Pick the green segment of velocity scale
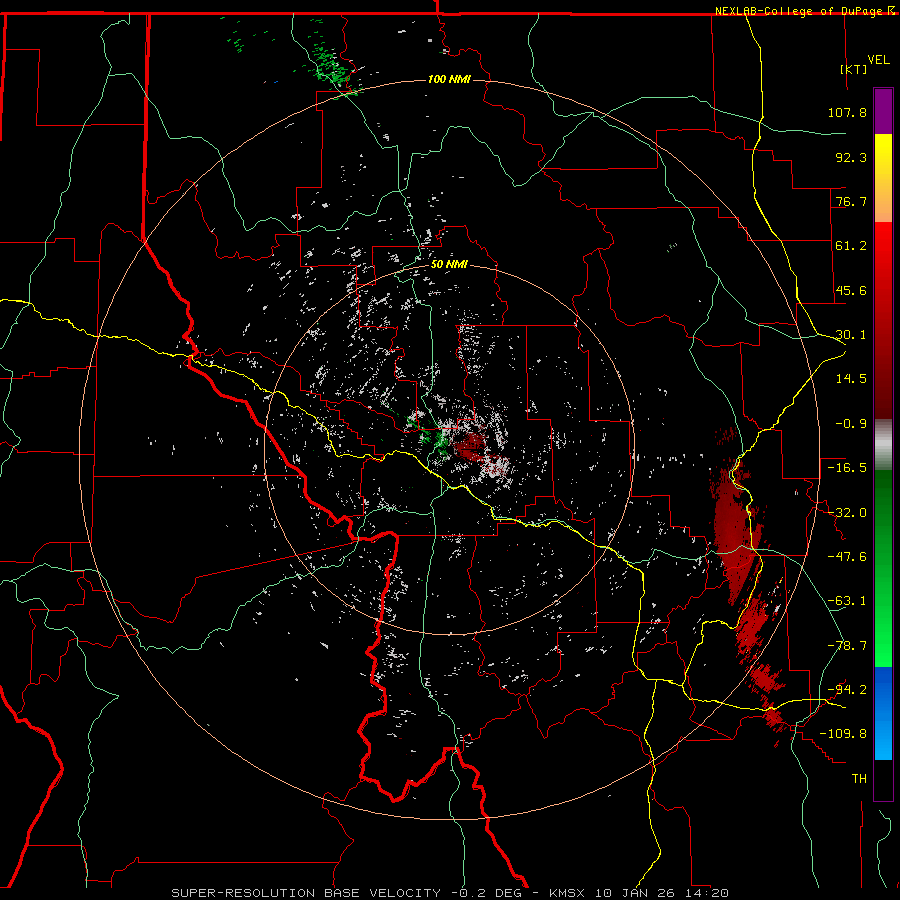 (883, 568)
